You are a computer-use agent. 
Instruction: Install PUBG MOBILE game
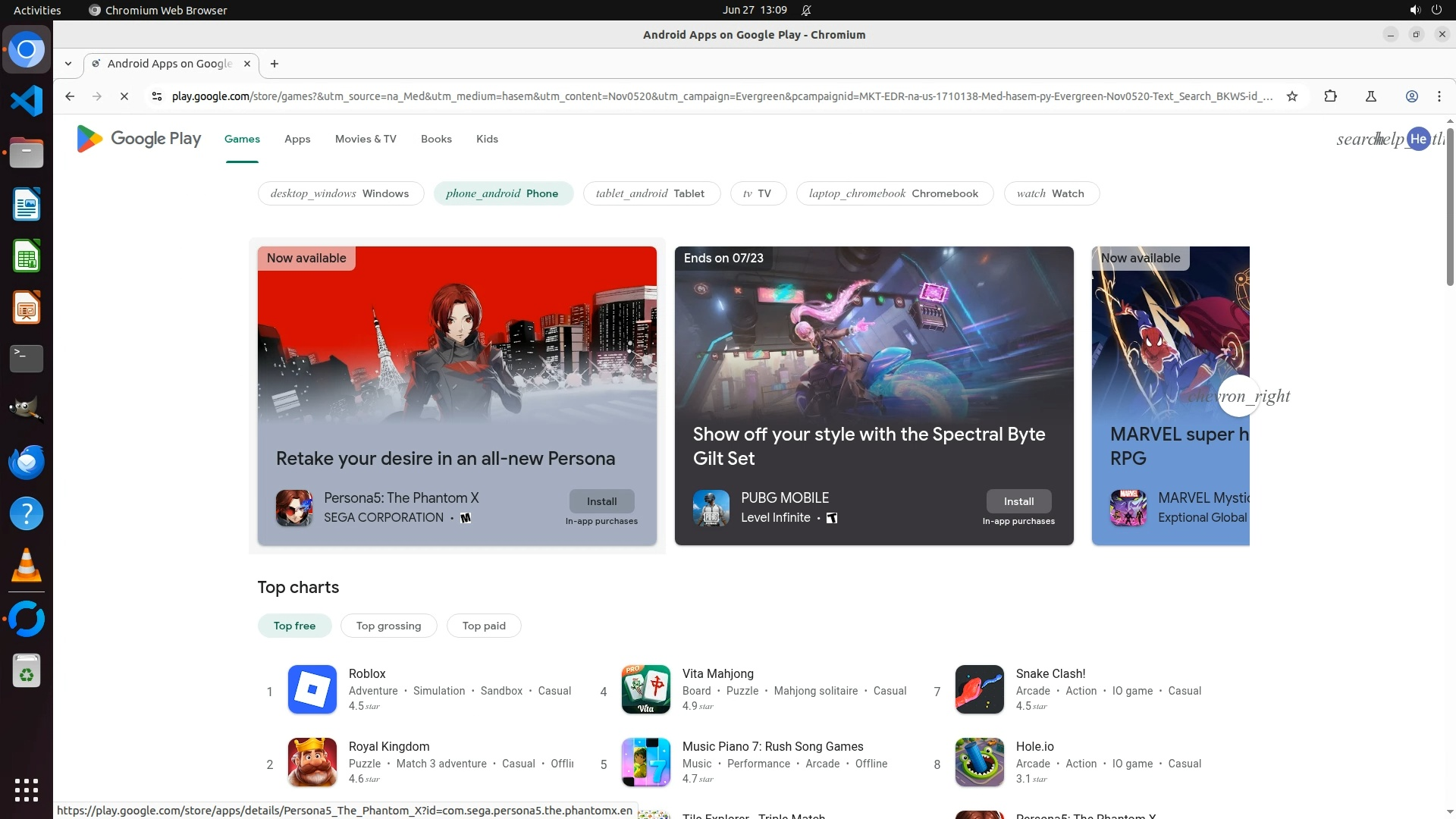pyautogui.click(x=1018, y=501)
